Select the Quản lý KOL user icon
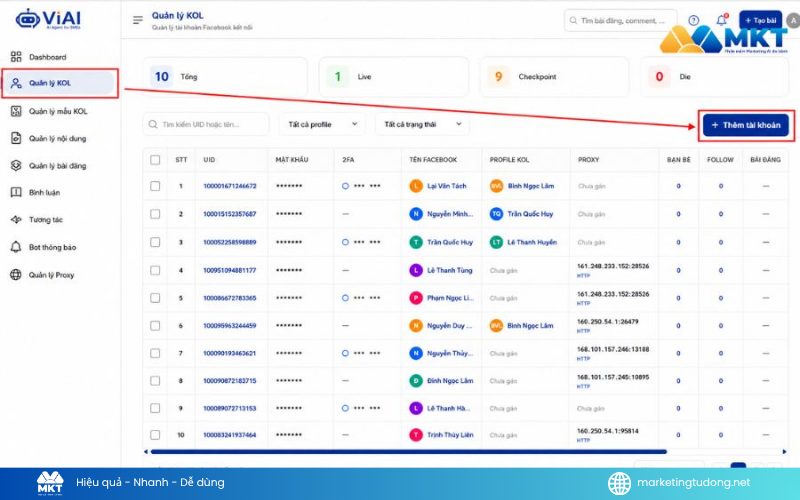The width and height of the screenshot is (800, 500). 16,83
